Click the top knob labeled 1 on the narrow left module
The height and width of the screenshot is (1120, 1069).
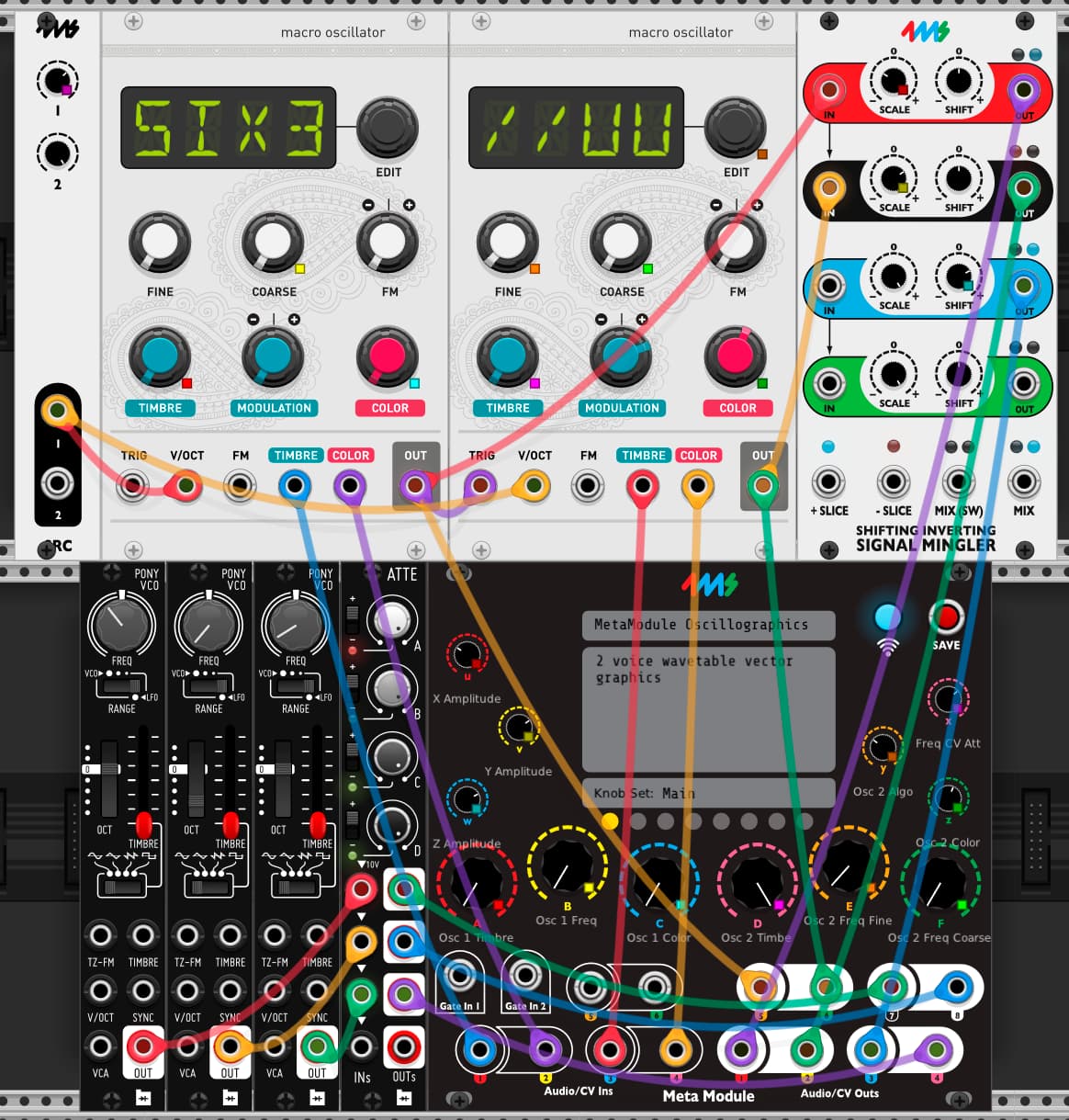click(57, 81)
